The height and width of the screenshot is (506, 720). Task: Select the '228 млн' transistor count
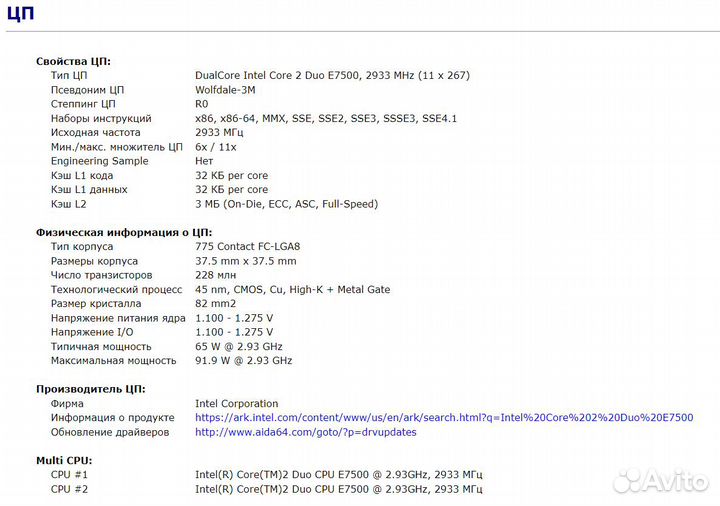point(215,275)
